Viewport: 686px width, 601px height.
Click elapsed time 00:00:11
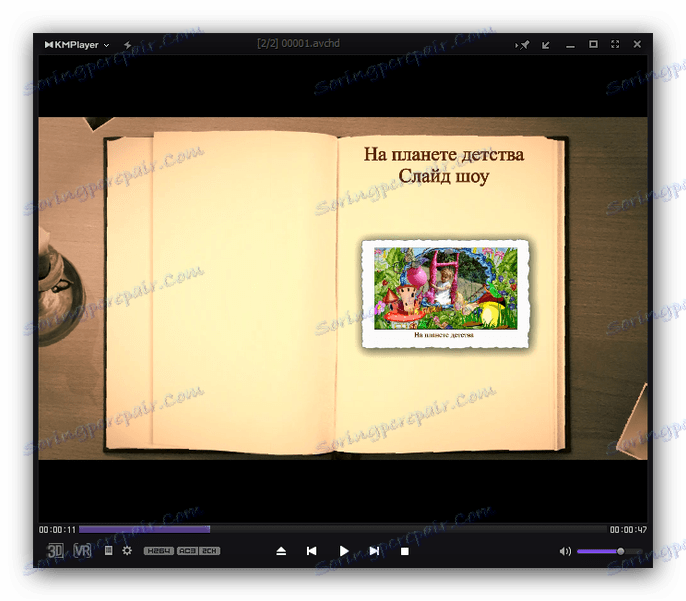[x=57, y=530]
